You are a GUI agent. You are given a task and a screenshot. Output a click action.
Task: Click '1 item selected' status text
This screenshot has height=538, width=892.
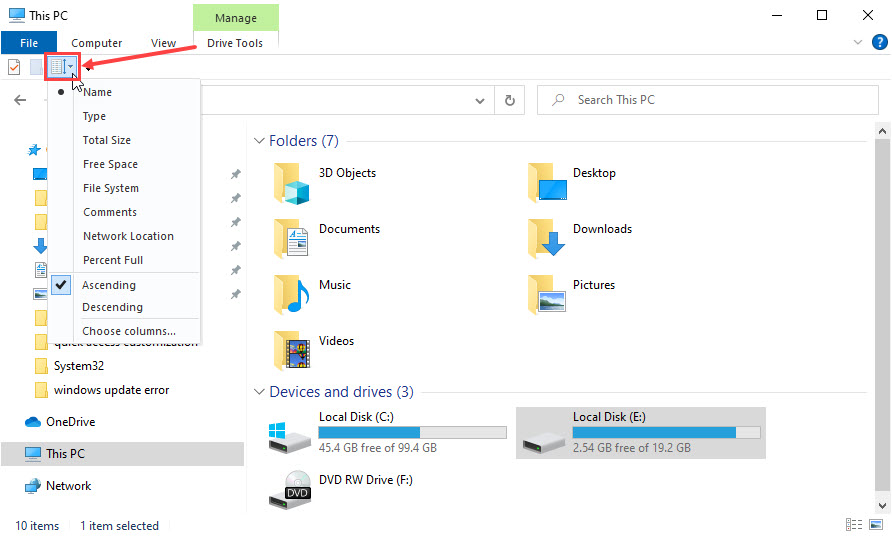[119, 526]
